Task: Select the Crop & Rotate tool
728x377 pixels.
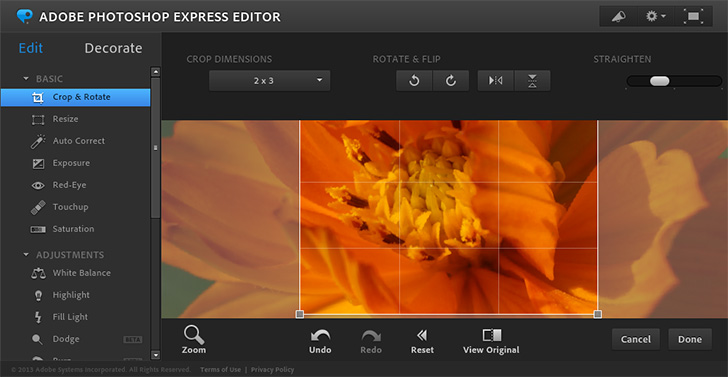Action: pos(75,98)
